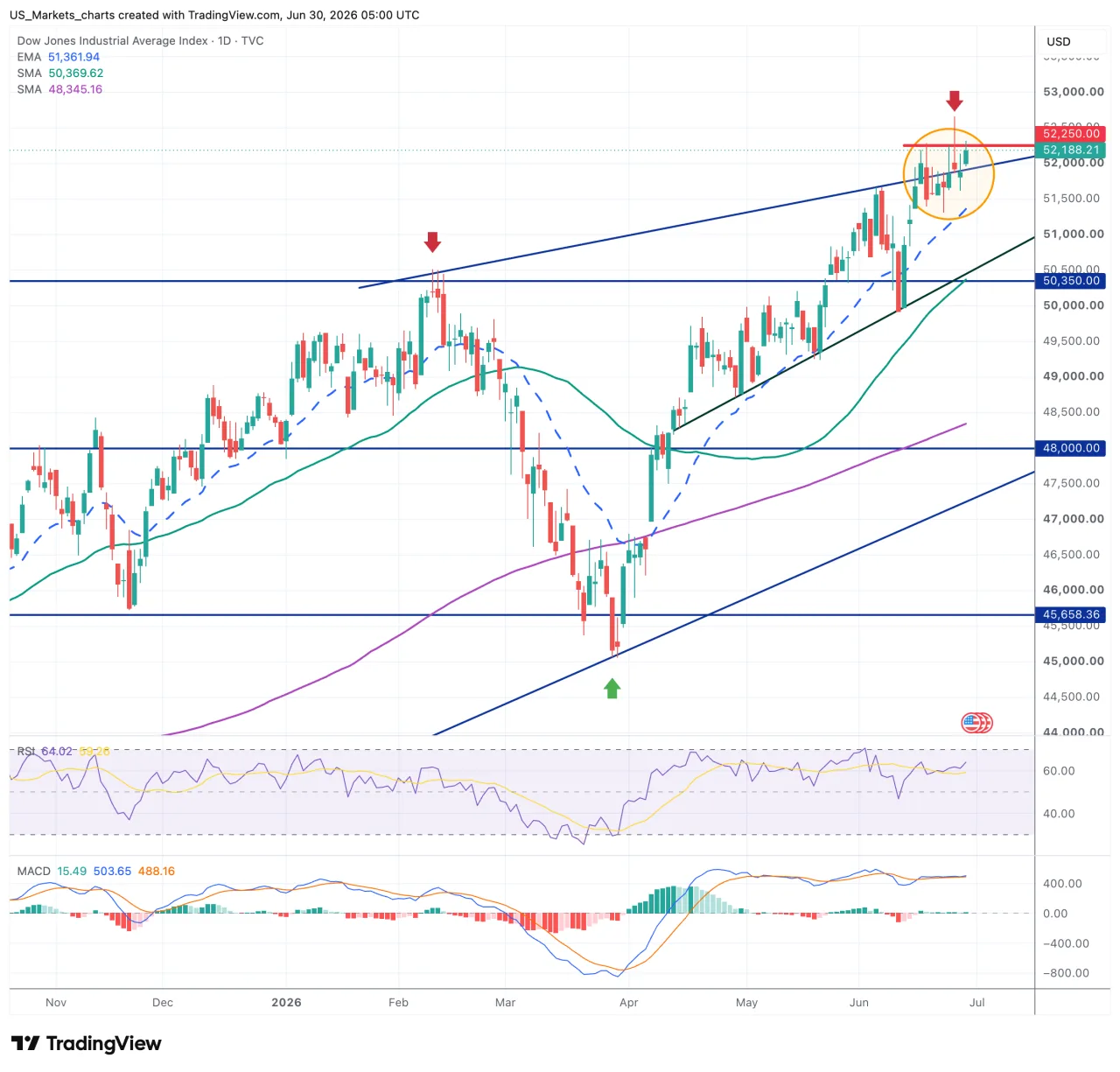Screen dimensions: 1120x1072
Task: Select the RSI 64.02 indicator label
Action: coord(45,752)
